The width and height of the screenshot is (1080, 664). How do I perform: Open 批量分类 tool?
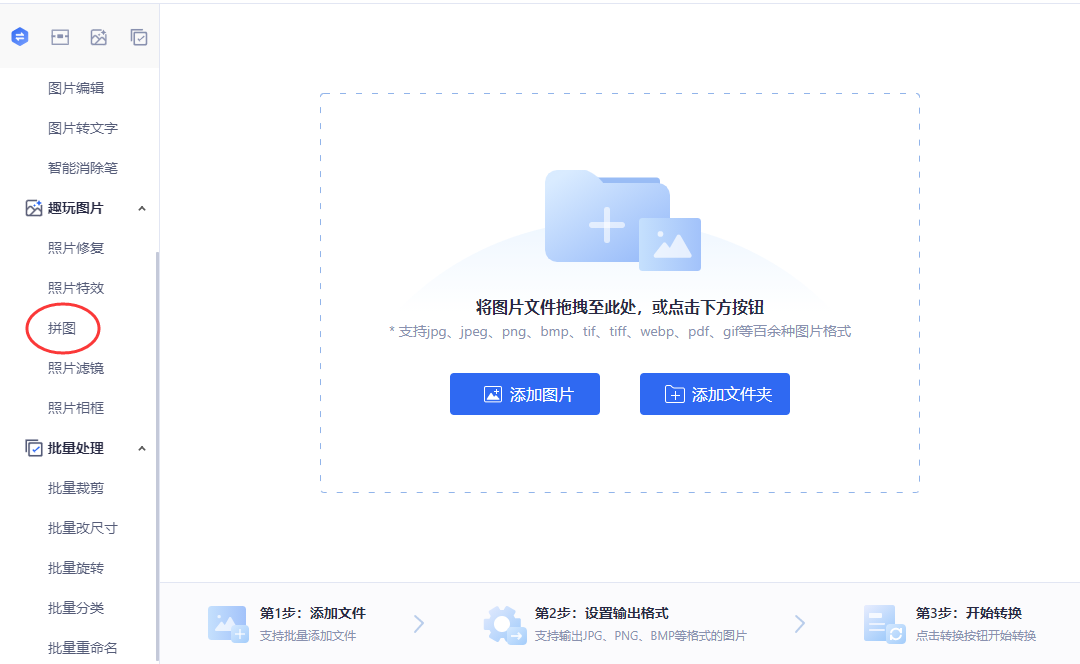coord(76,608)
